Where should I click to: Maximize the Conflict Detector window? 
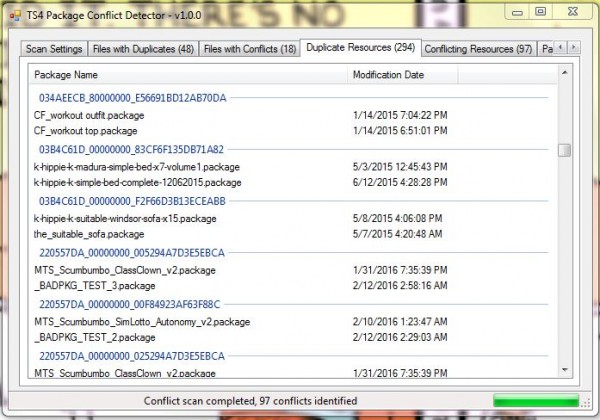tap(540, 11)
